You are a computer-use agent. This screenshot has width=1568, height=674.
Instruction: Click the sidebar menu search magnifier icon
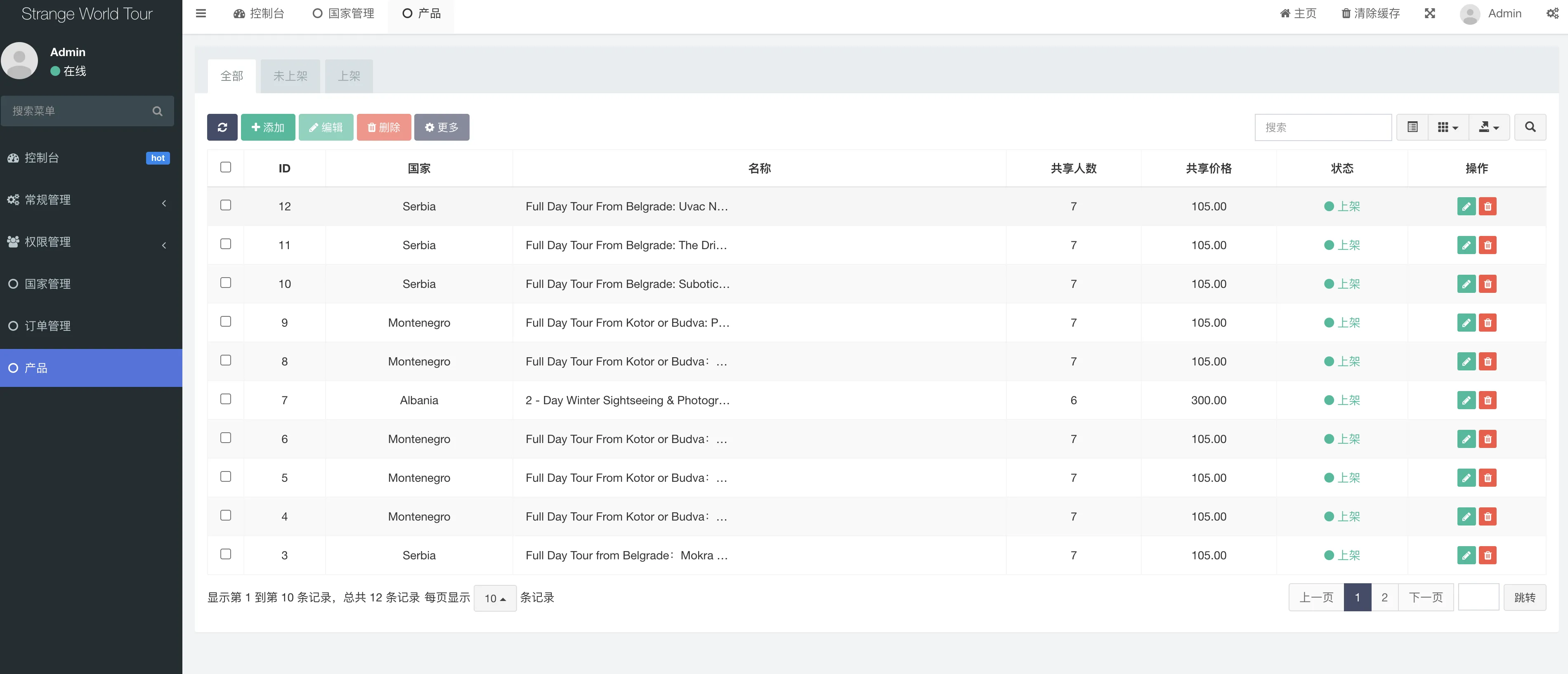pos(158,111)
